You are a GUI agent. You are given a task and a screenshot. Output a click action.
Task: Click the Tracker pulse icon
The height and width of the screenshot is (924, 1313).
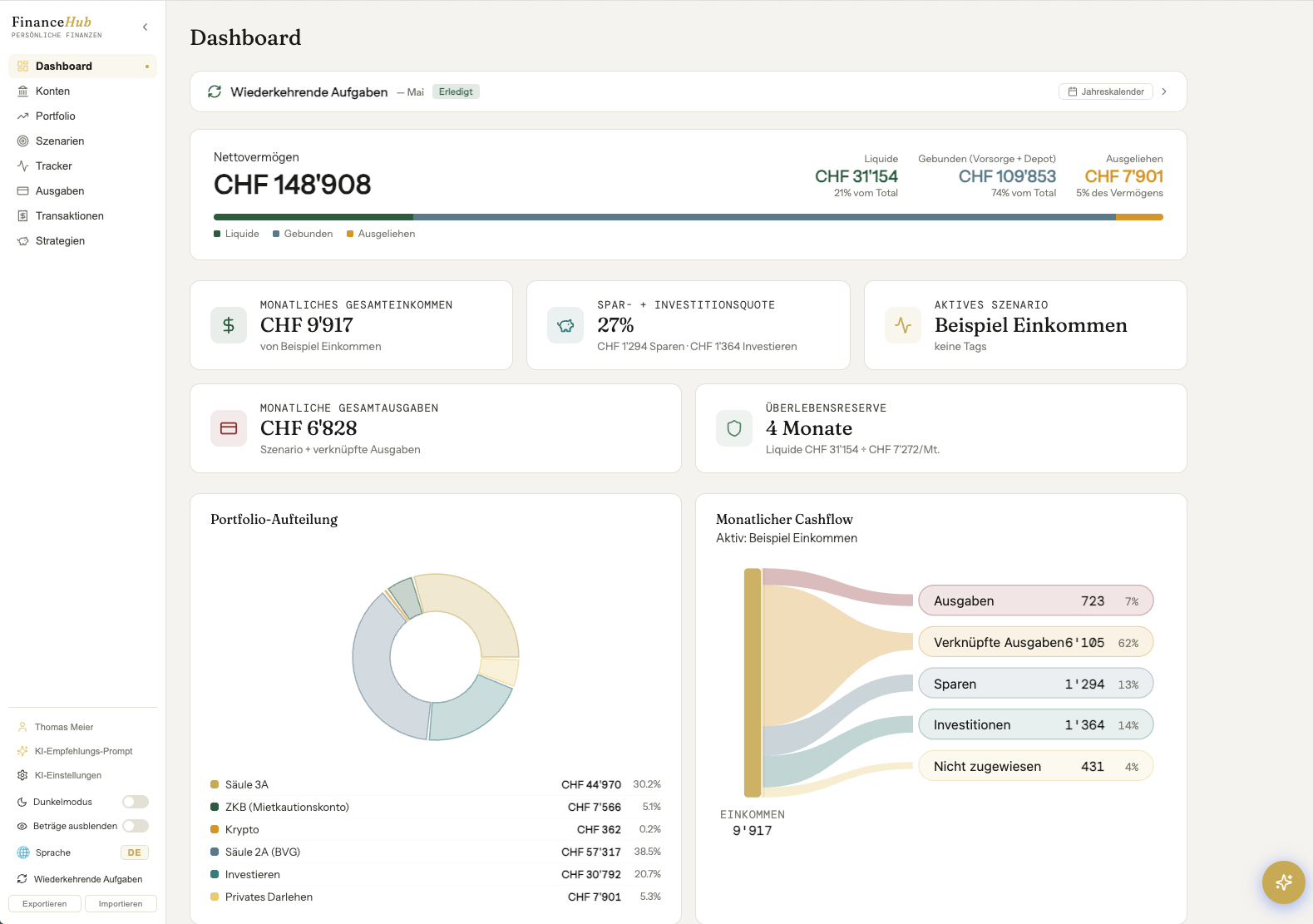23,166
